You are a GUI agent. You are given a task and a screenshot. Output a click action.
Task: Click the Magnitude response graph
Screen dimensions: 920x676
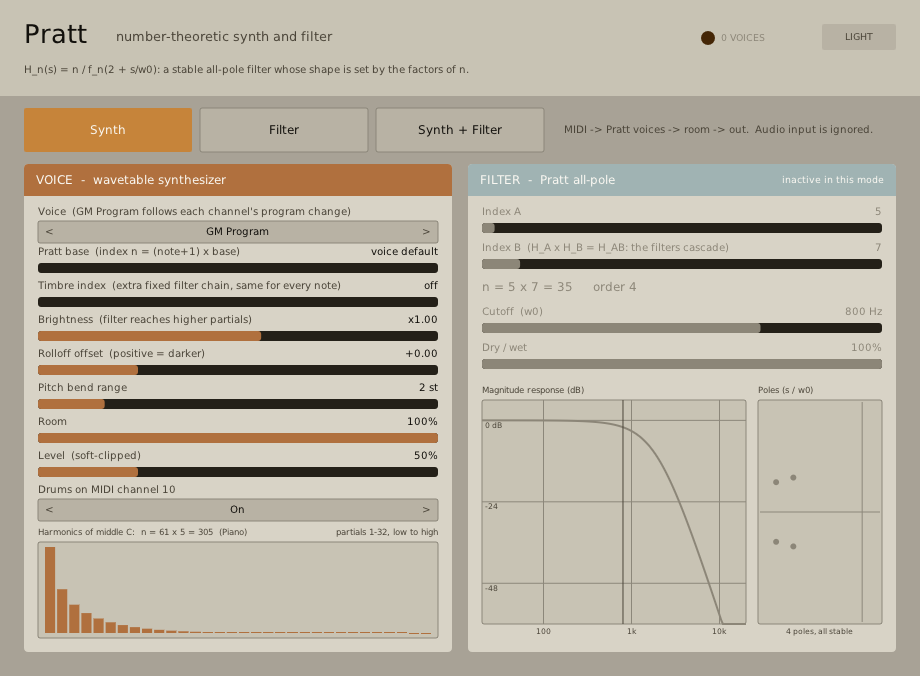pos(614,512)
